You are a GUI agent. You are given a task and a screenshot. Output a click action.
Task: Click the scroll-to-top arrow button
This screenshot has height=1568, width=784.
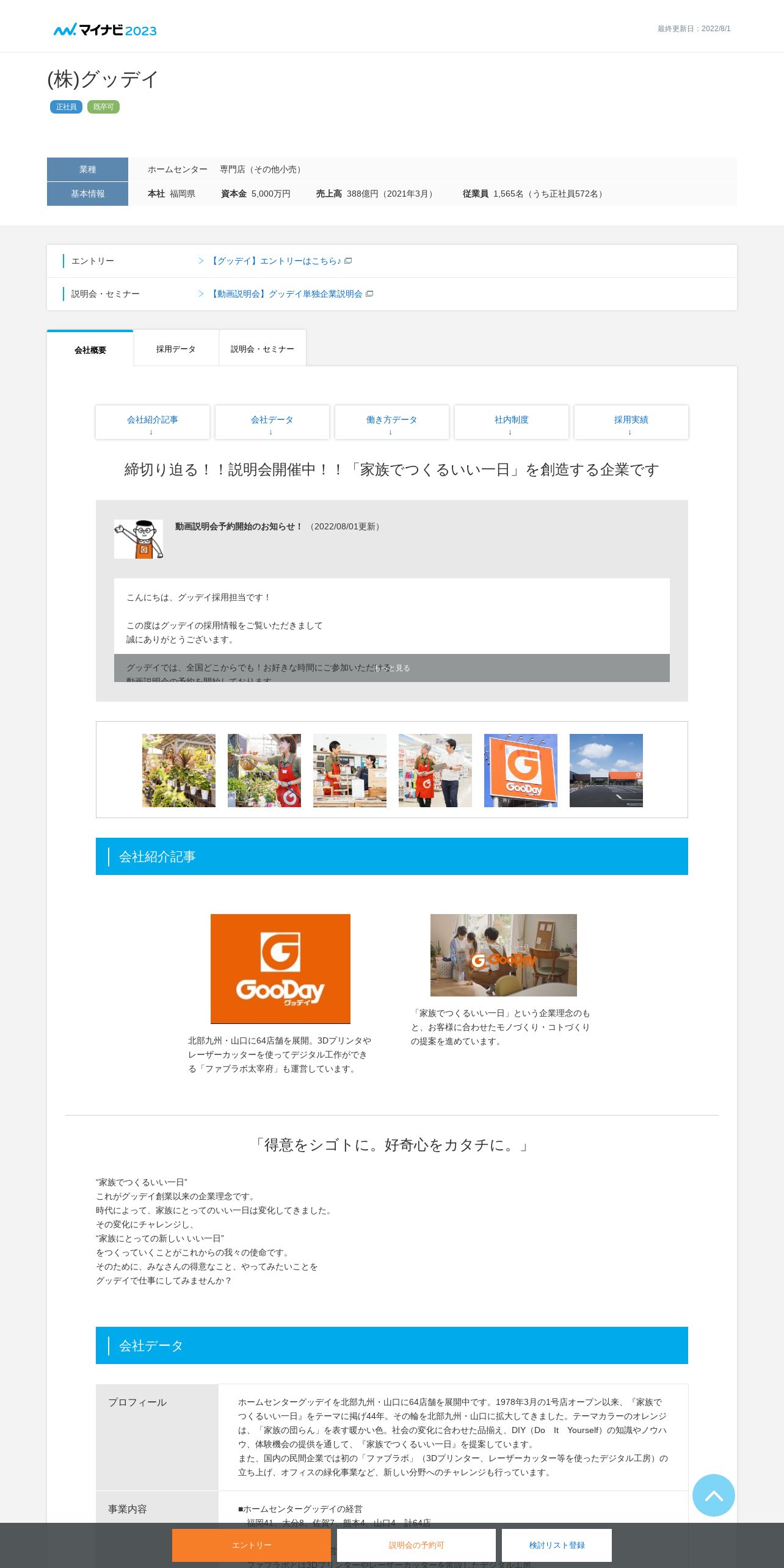tap(713, 1495)
